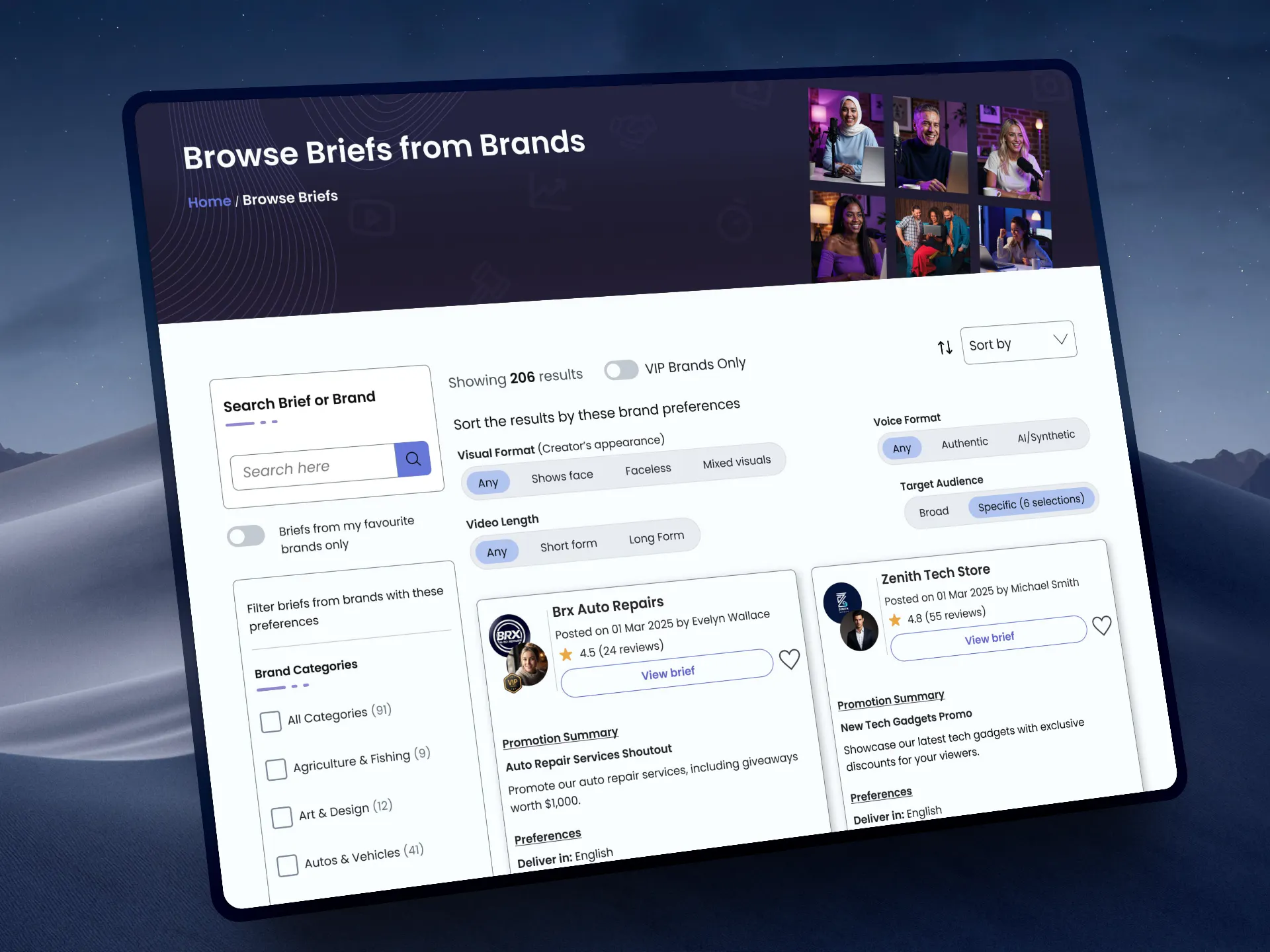Click Michael Smith's avatar on Zenith card

(x=859, y=630)
